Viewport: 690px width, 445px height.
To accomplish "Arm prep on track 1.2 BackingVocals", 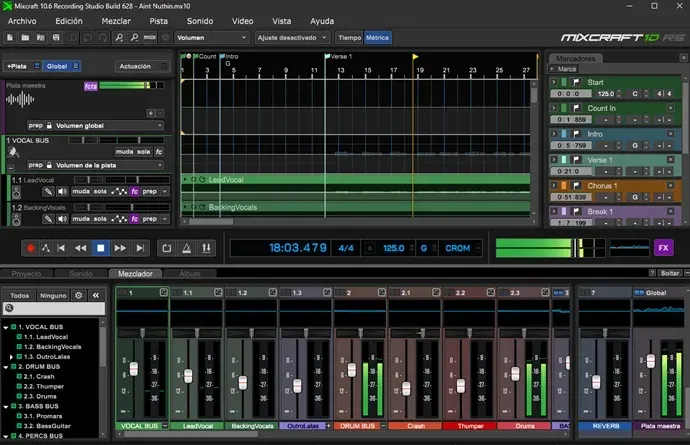I will coord(150,219).
